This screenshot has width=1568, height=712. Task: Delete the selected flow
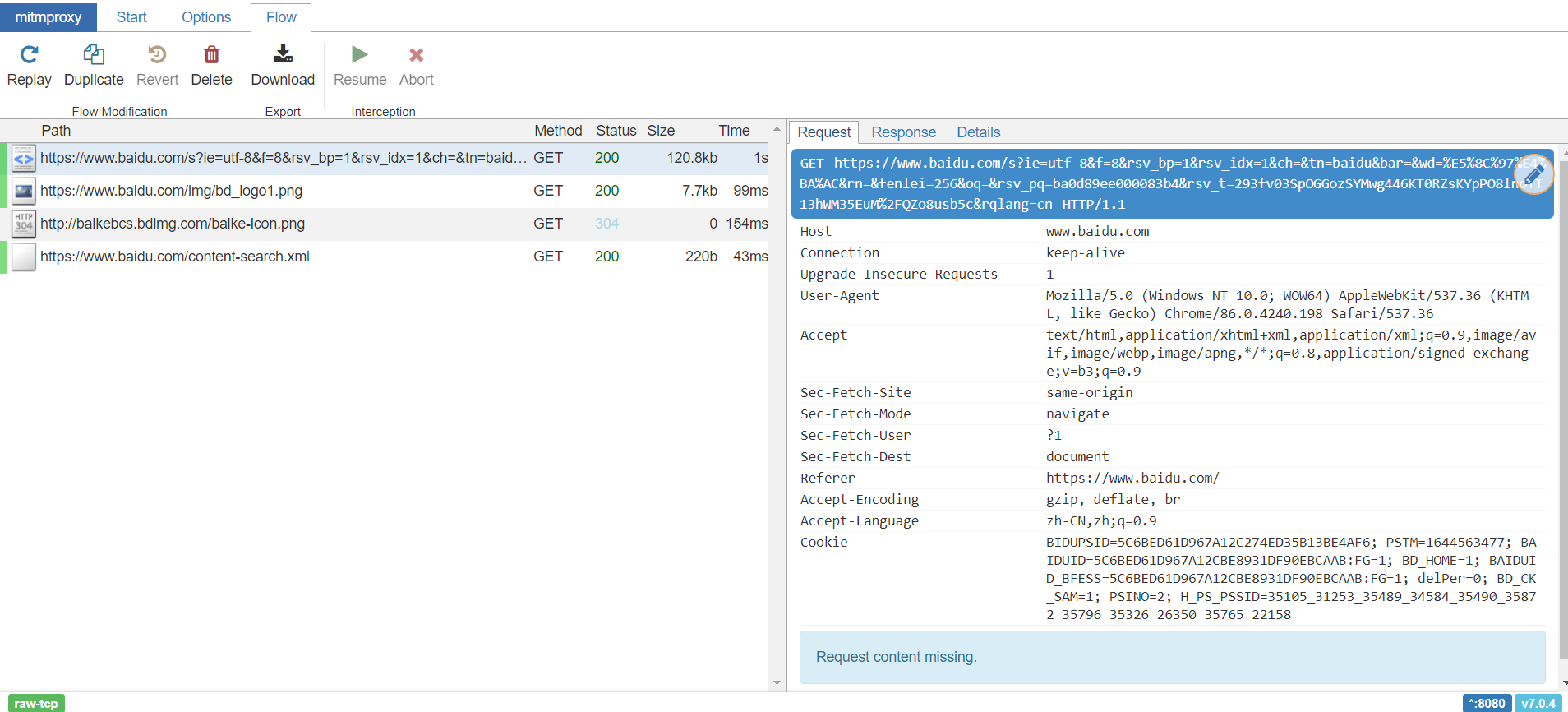click(211, 67)
